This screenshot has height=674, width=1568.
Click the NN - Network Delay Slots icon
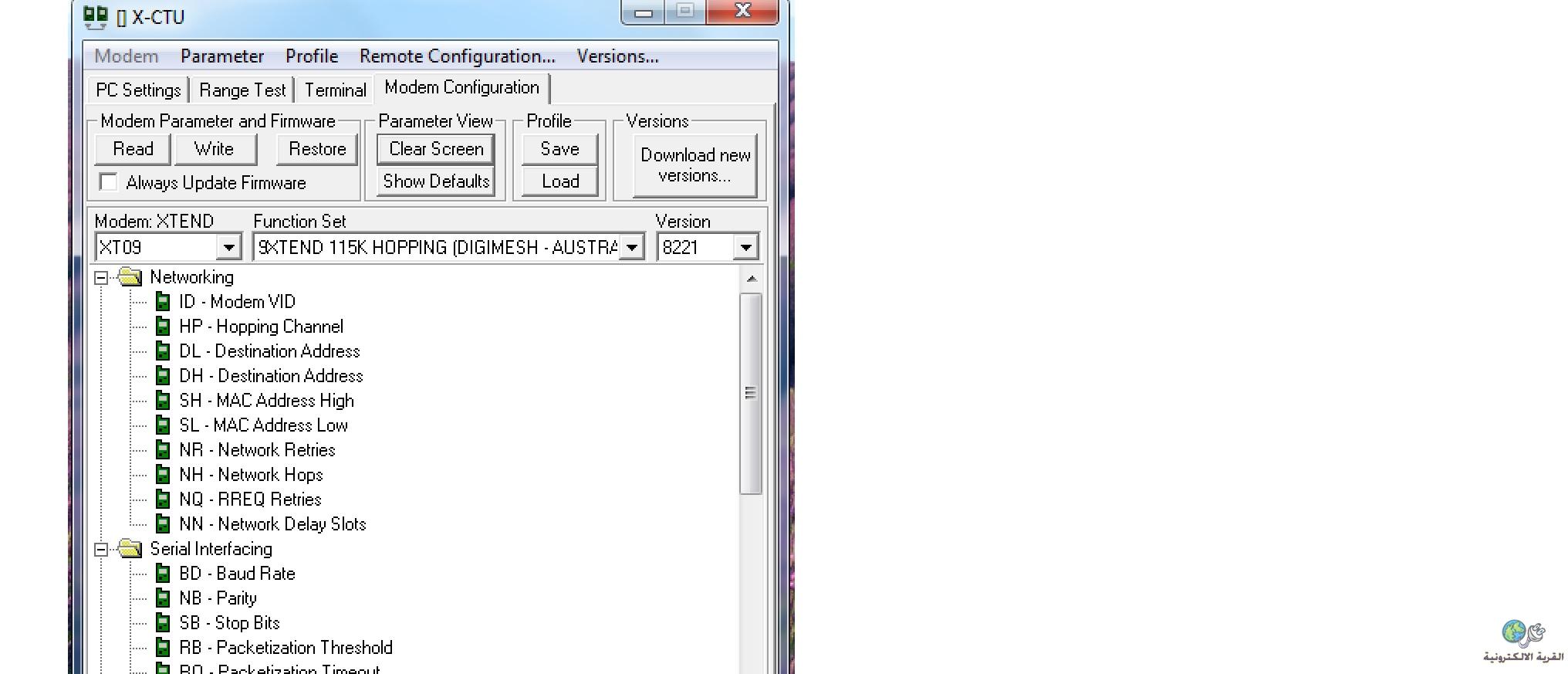163,524
